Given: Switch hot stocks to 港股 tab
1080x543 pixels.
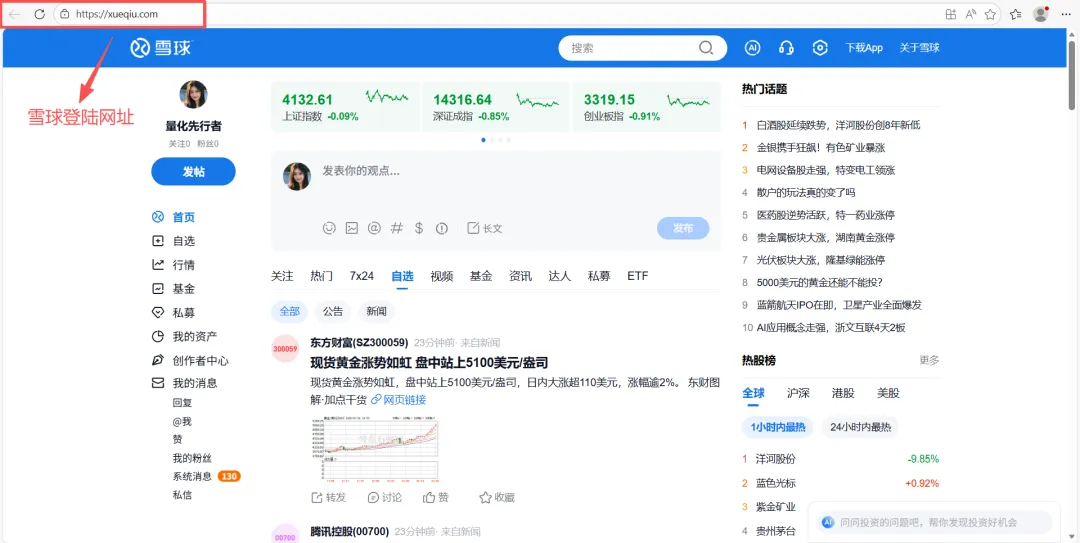Looking at the screenshot, I should click(843, 393).
